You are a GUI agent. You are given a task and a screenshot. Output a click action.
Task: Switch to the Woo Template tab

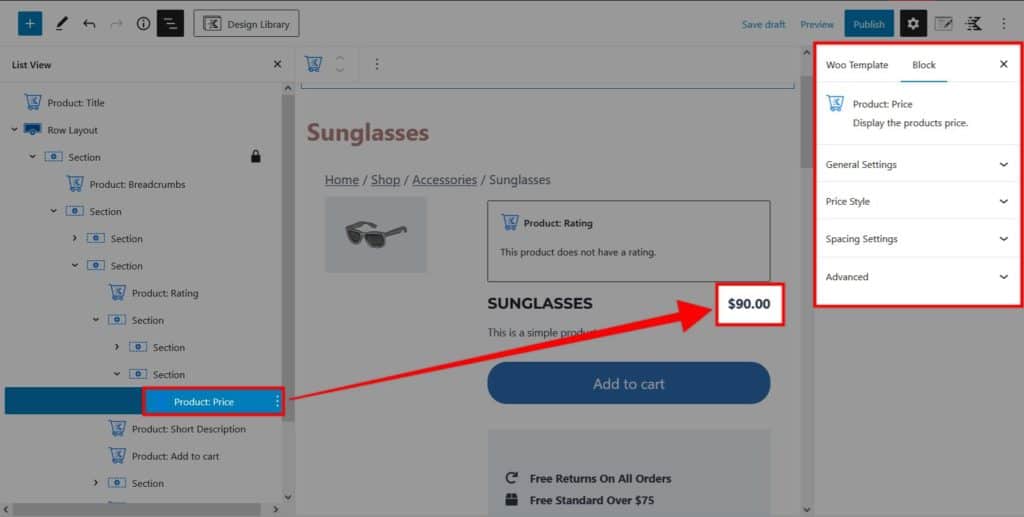point(857,65)
